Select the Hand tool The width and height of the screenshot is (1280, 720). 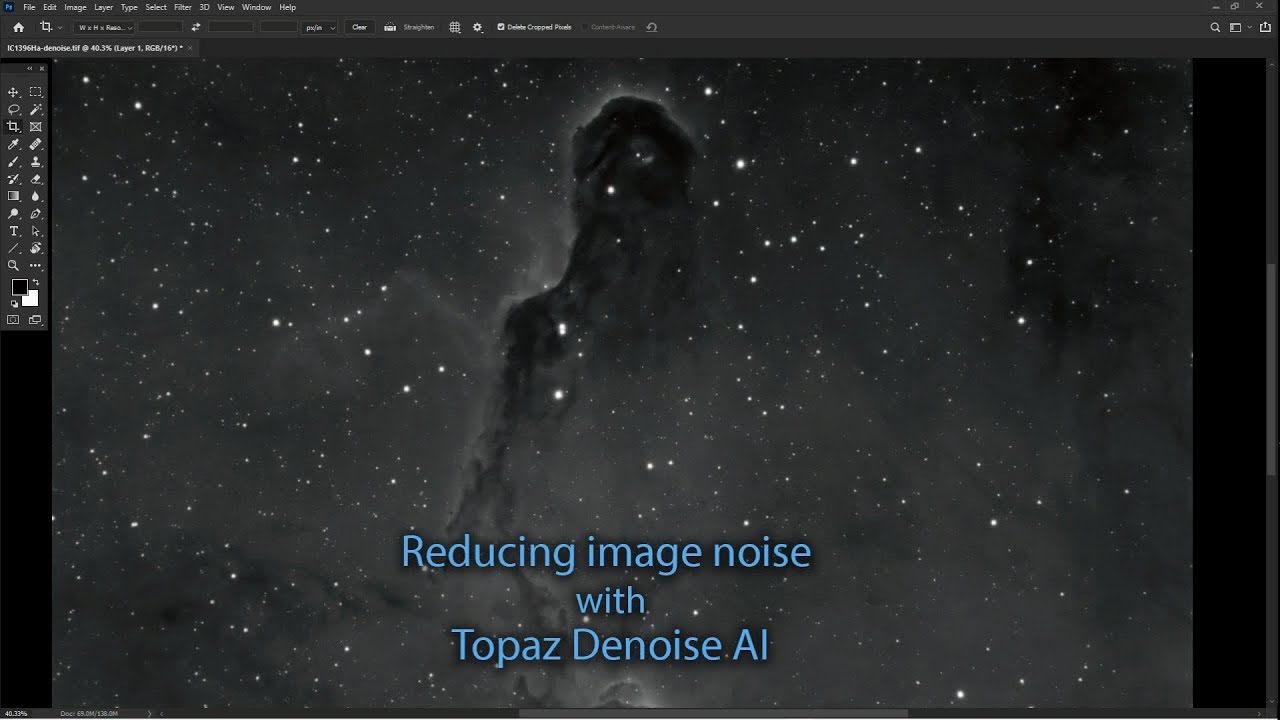[x=36, y=248]
